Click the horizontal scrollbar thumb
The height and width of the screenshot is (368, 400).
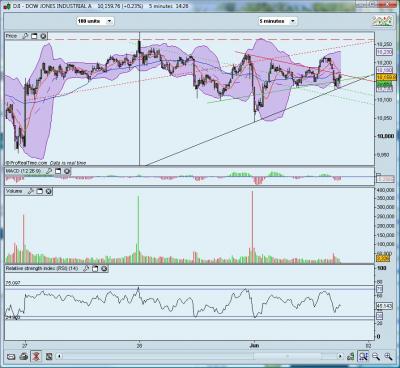click(288, 356)
